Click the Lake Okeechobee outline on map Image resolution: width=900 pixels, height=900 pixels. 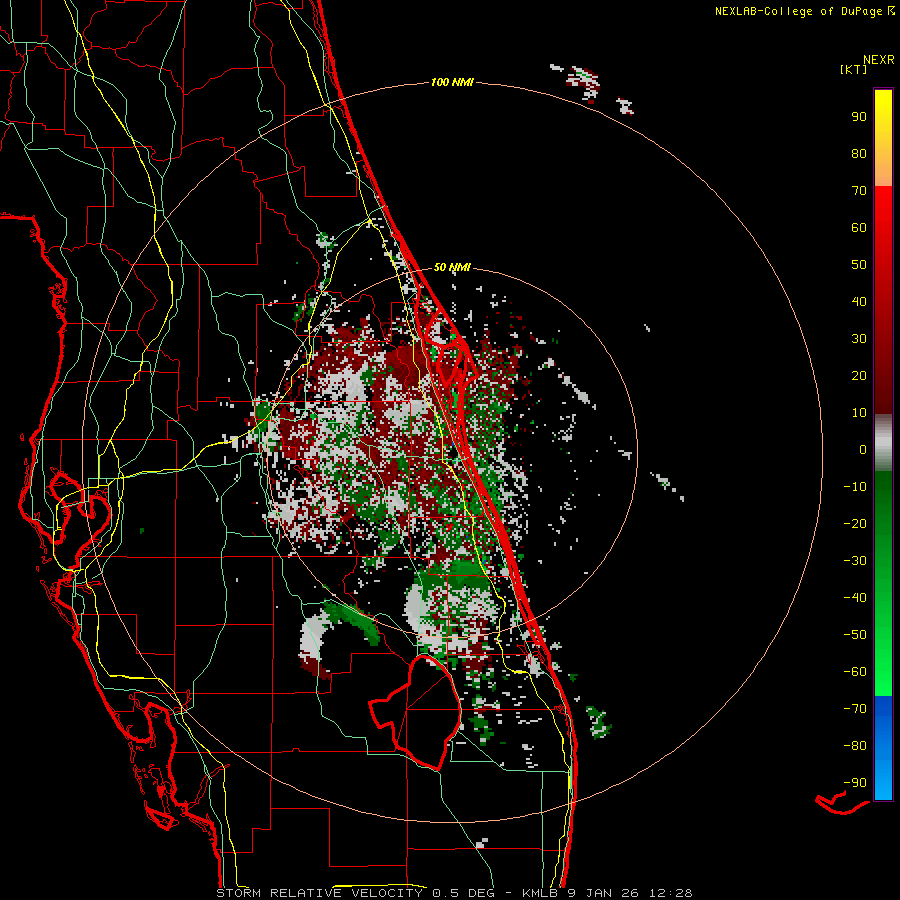417,712
